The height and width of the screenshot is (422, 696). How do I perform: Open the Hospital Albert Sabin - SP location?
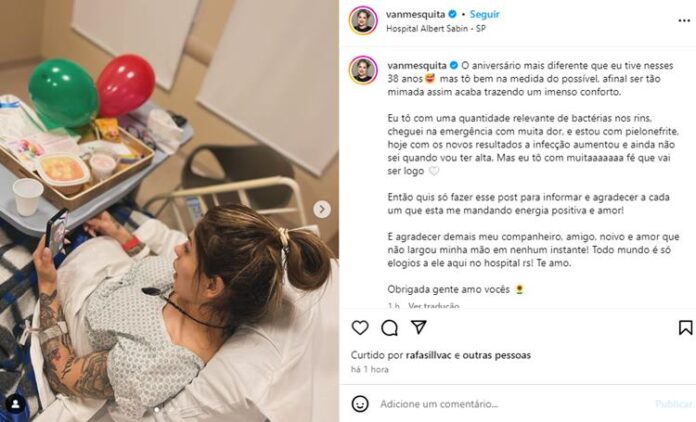(436, 28)
